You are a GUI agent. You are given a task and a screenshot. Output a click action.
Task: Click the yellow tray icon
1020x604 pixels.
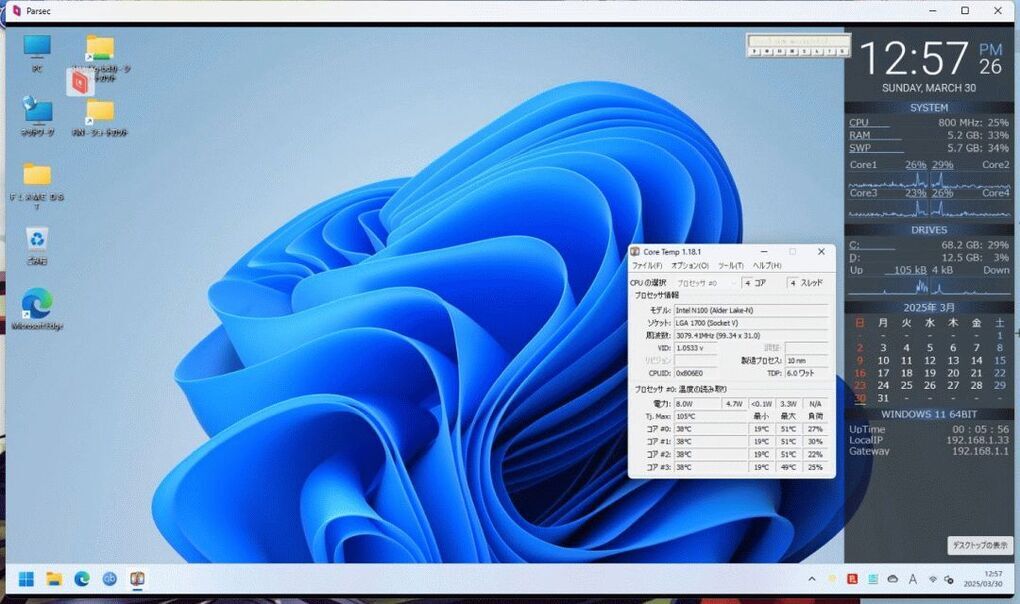click(x=832, y=579)
